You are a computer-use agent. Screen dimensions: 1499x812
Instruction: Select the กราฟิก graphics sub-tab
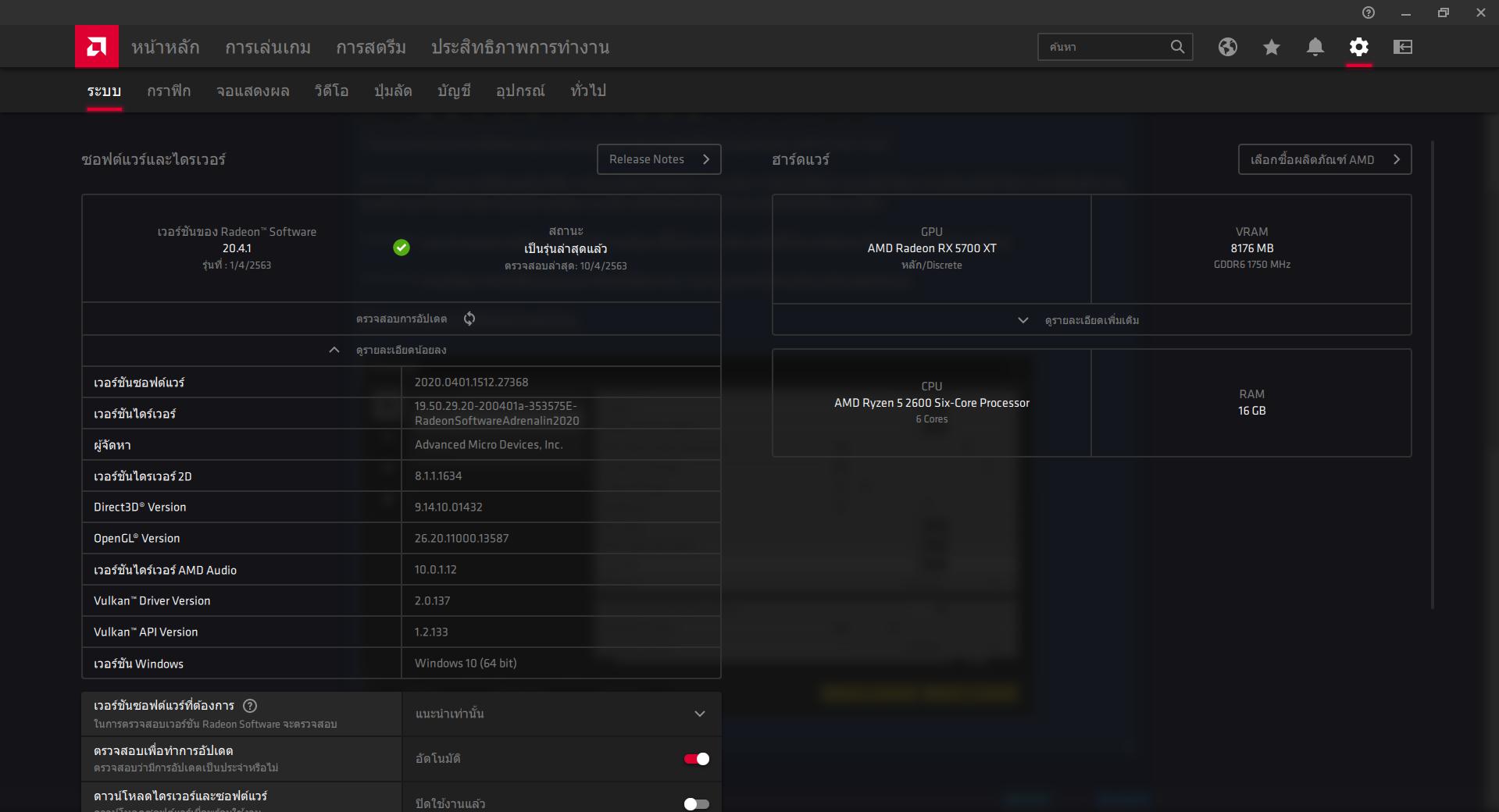coord(169,91)
